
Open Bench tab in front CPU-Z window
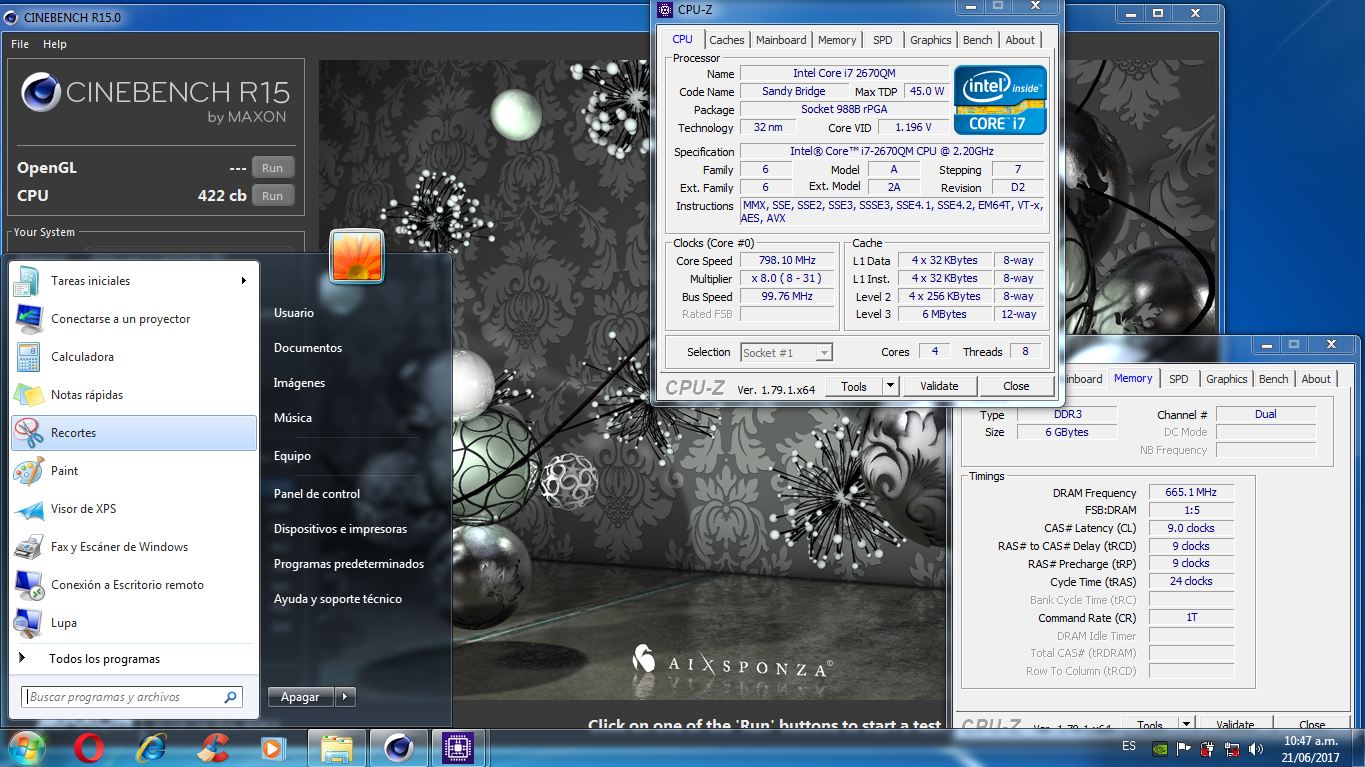[978, 40]
